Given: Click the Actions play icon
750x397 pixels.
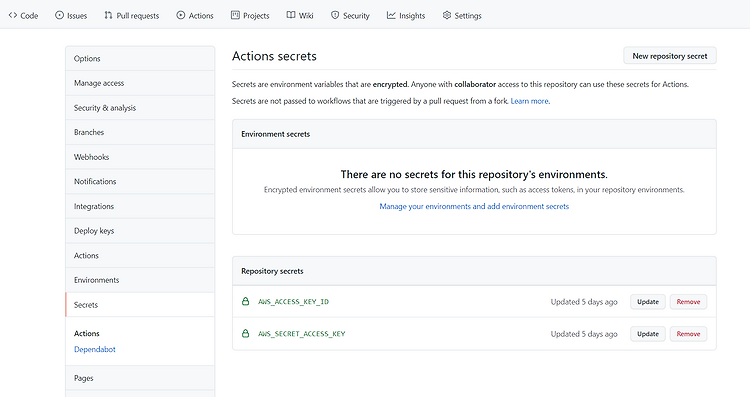Looking at the screenshot, I should (x=181, y=15).
